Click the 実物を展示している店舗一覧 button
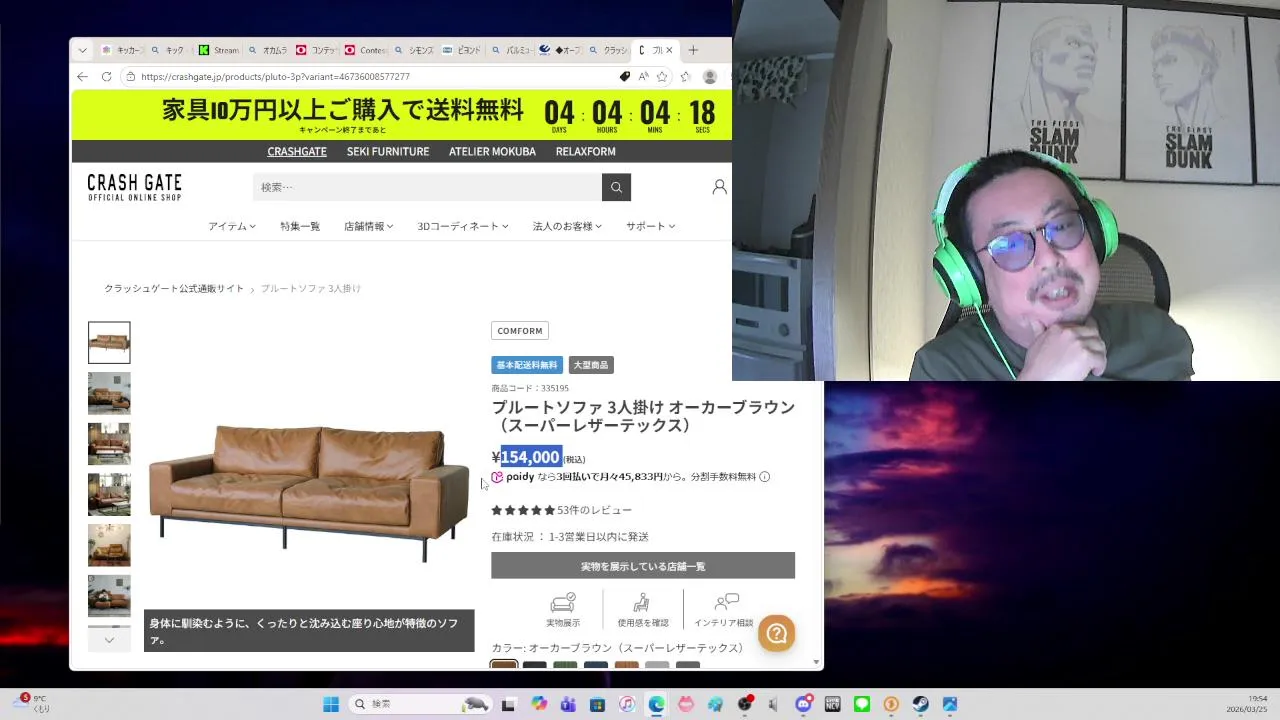The width and height of the screenshot is (1280, 720). [x=643, y=566]
